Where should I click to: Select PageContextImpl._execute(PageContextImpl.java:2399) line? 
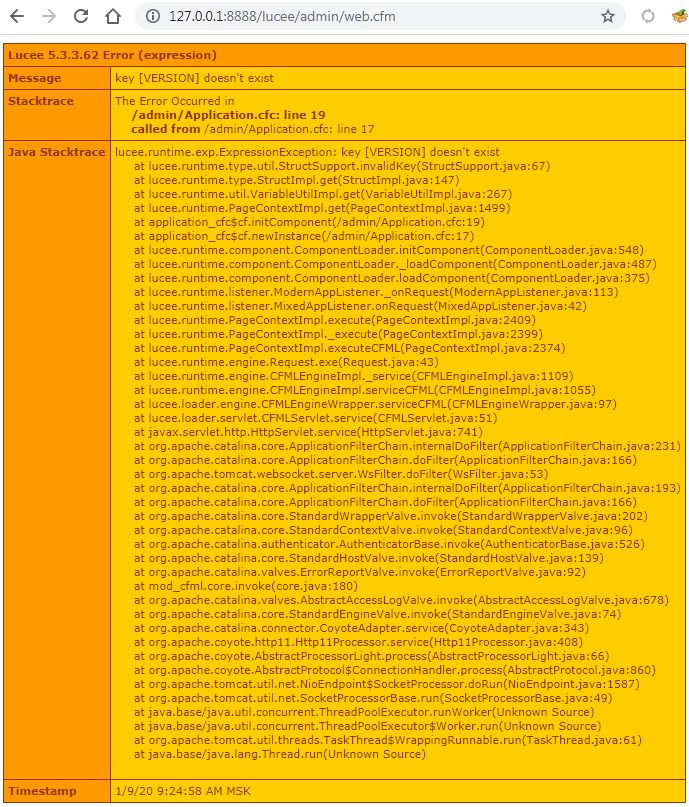(339, 334)
